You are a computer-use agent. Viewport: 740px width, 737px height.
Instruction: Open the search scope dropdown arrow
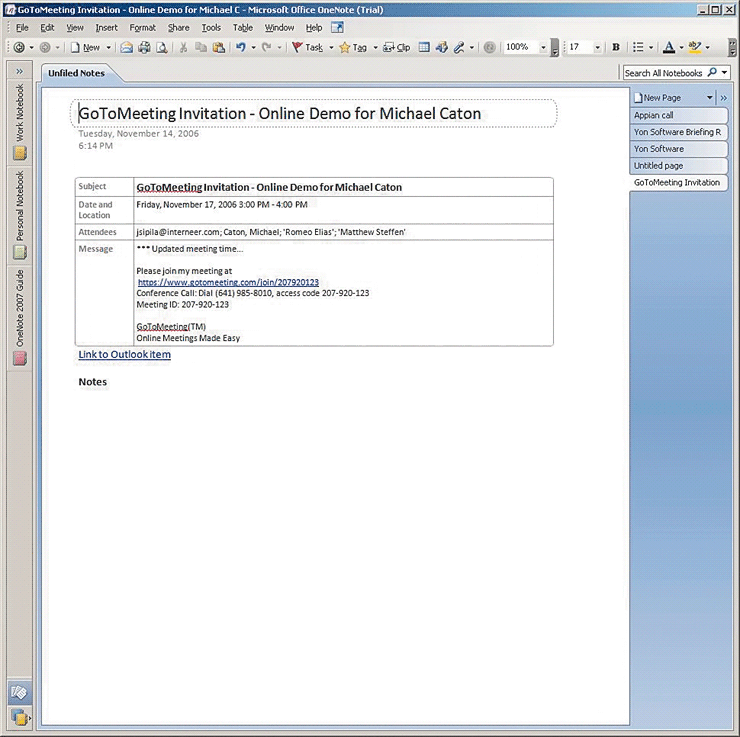[724, 72]
